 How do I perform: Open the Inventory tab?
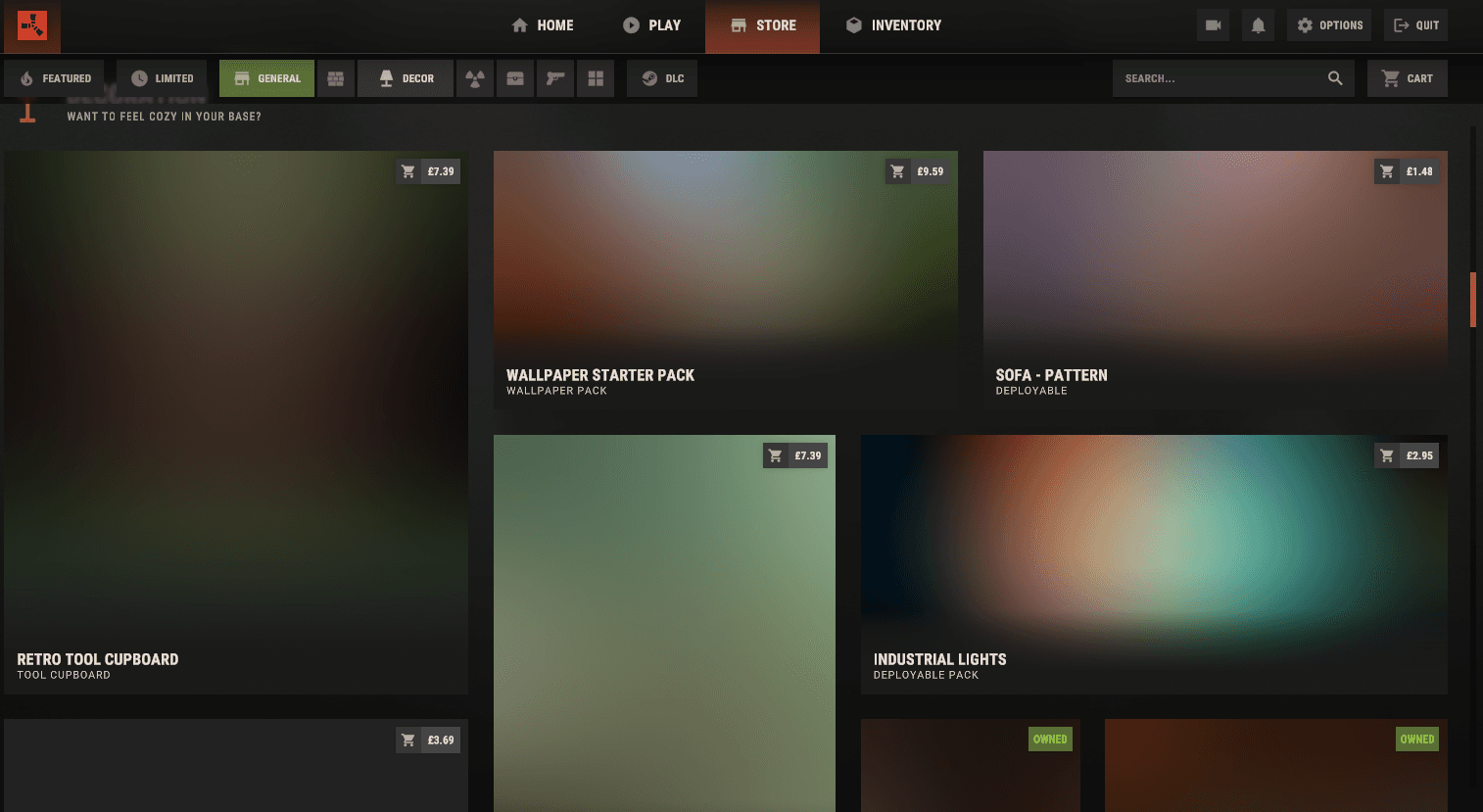[x=893, y=25]
